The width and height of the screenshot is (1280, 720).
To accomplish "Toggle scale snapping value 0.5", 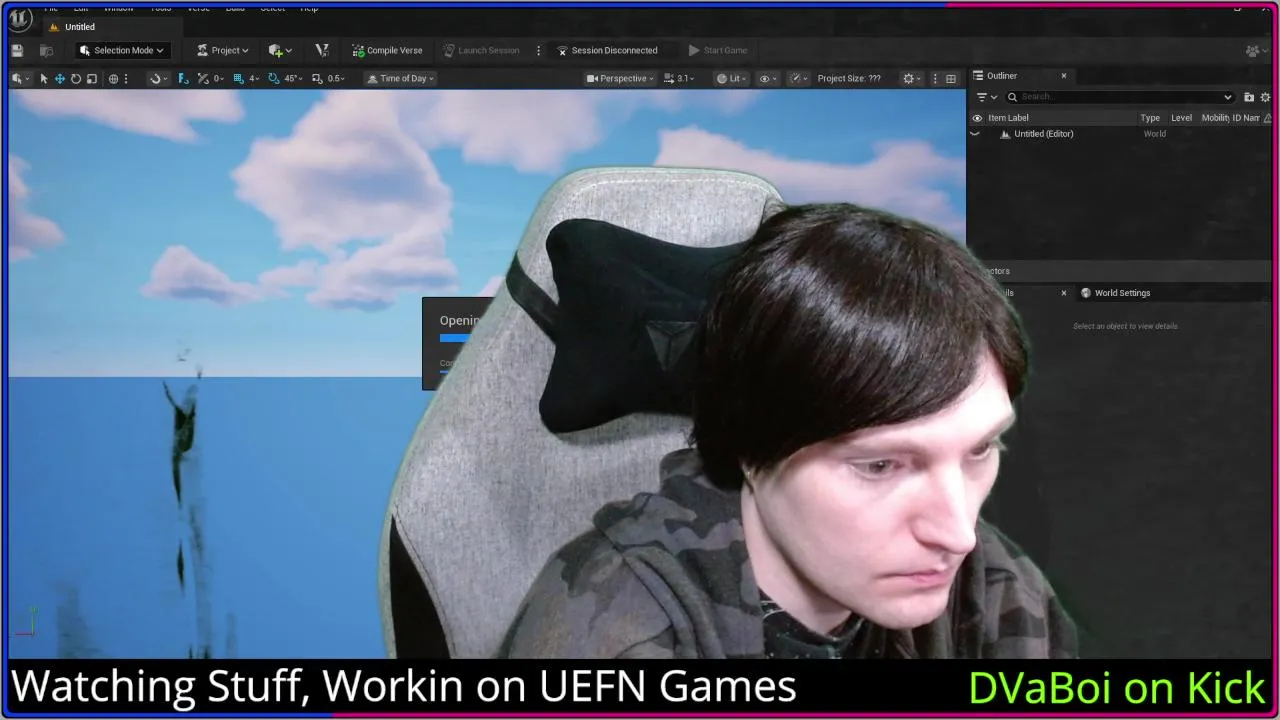I will point(329,78).
